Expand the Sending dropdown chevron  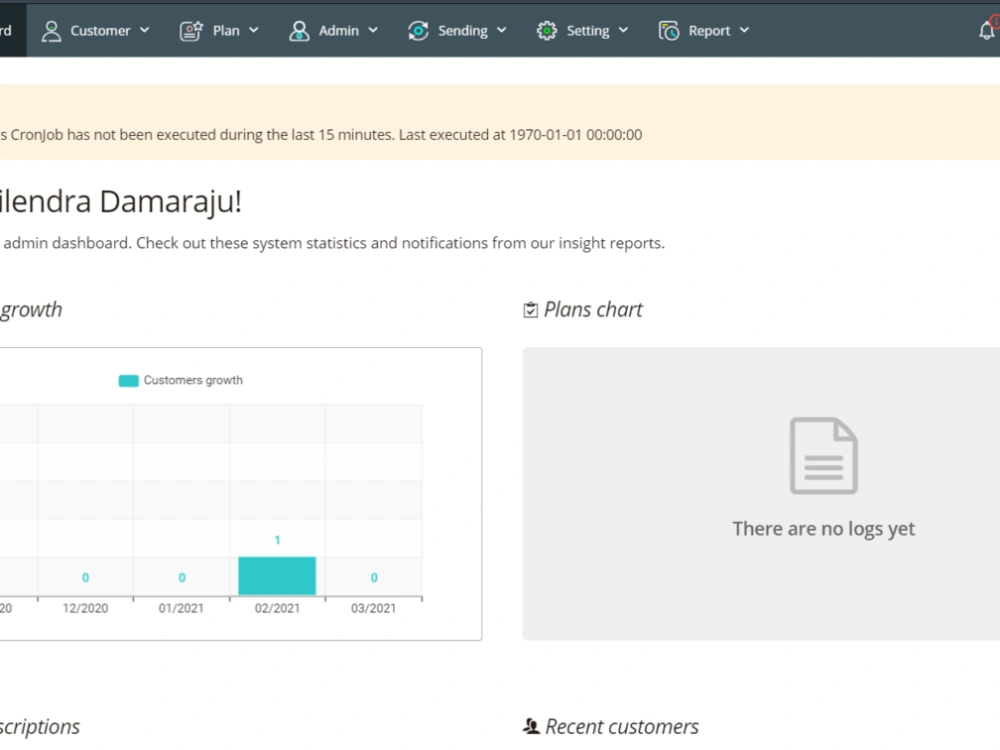point(502,30)
